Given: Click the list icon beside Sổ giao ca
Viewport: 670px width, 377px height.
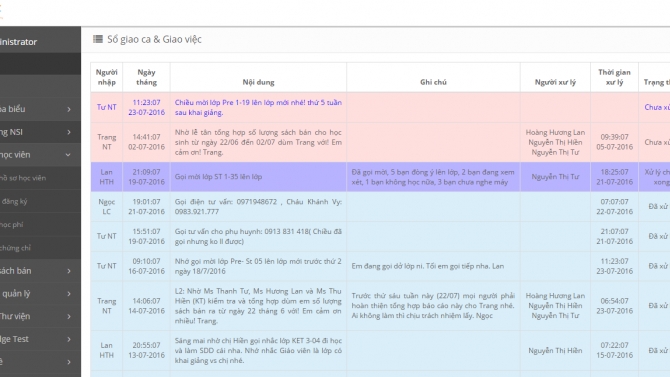Looking at the screenshot, I should (98, 39).
